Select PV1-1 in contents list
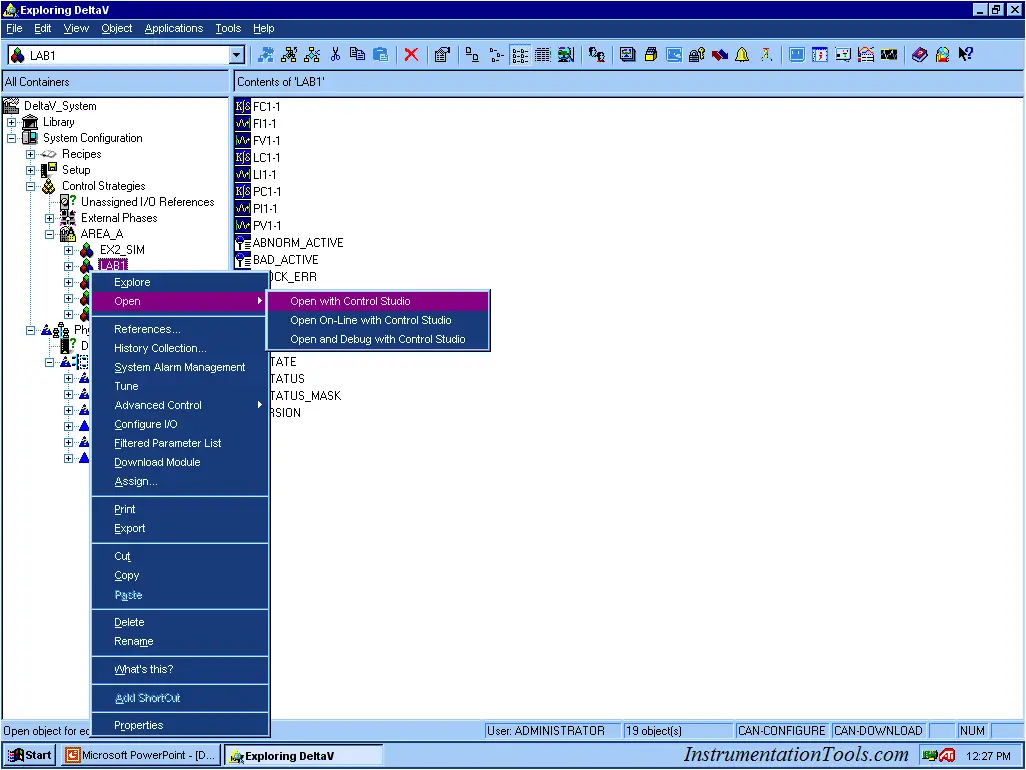The image size is (1026, 770). 267,226
